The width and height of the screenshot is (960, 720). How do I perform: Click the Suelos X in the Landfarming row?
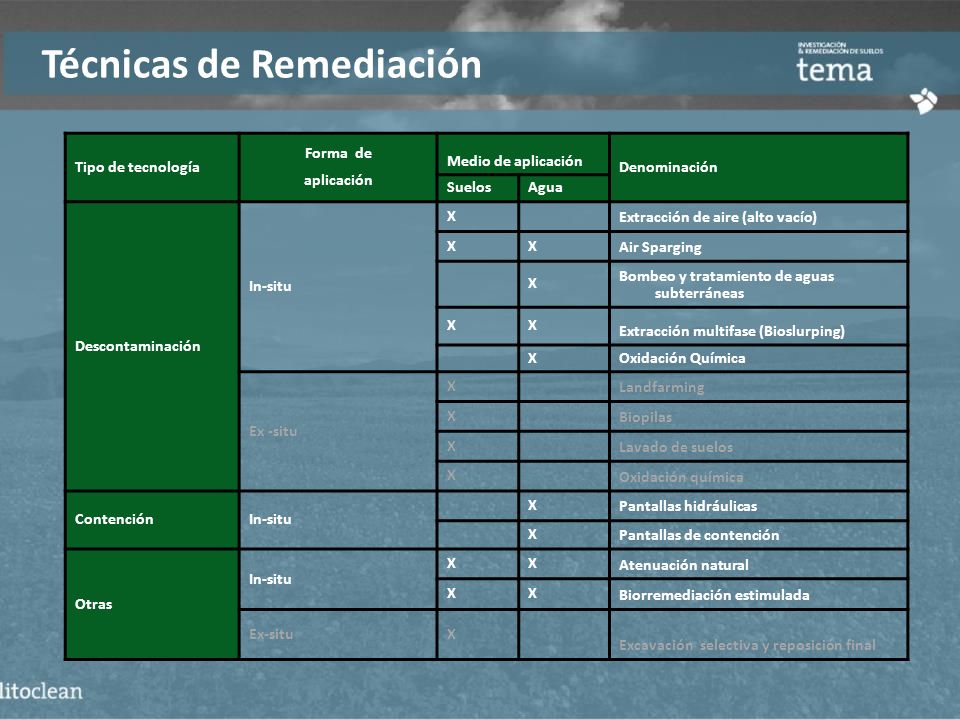pyautogui.click(x=451, y=386)
